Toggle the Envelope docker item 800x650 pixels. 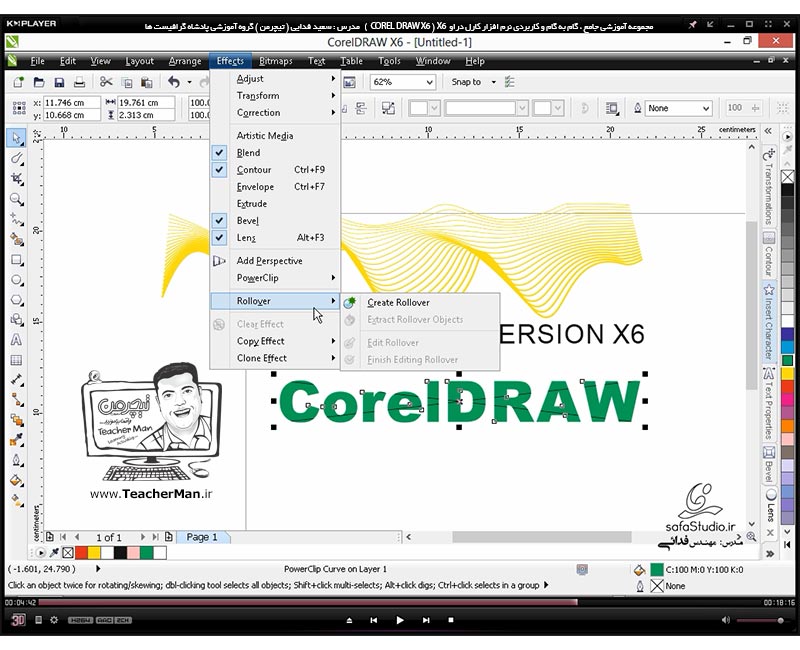(276, 187)
